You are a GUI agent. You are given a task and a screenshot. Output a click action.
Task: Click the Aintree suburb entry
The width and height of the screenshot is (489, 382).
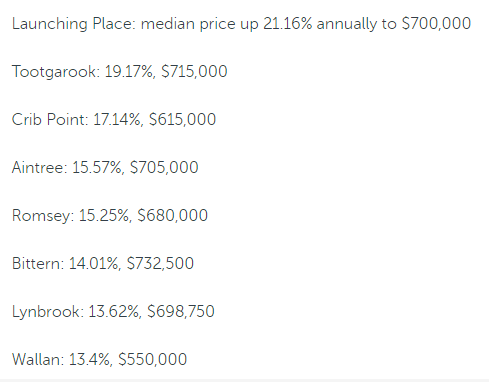pos(105,167)
